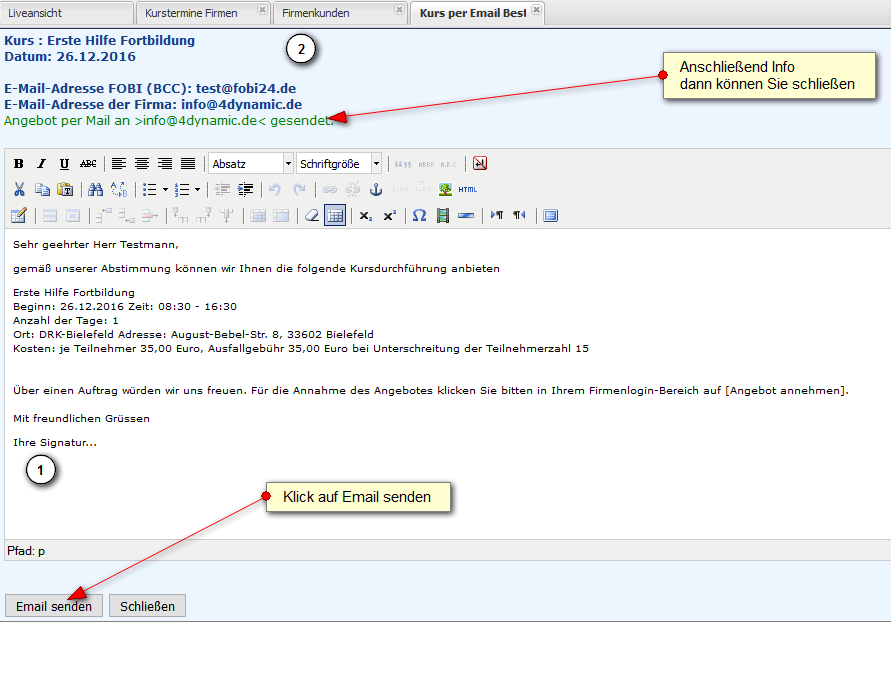Click the cut scissors icon
Screen dimensions: 891x700
coord(18,189)
